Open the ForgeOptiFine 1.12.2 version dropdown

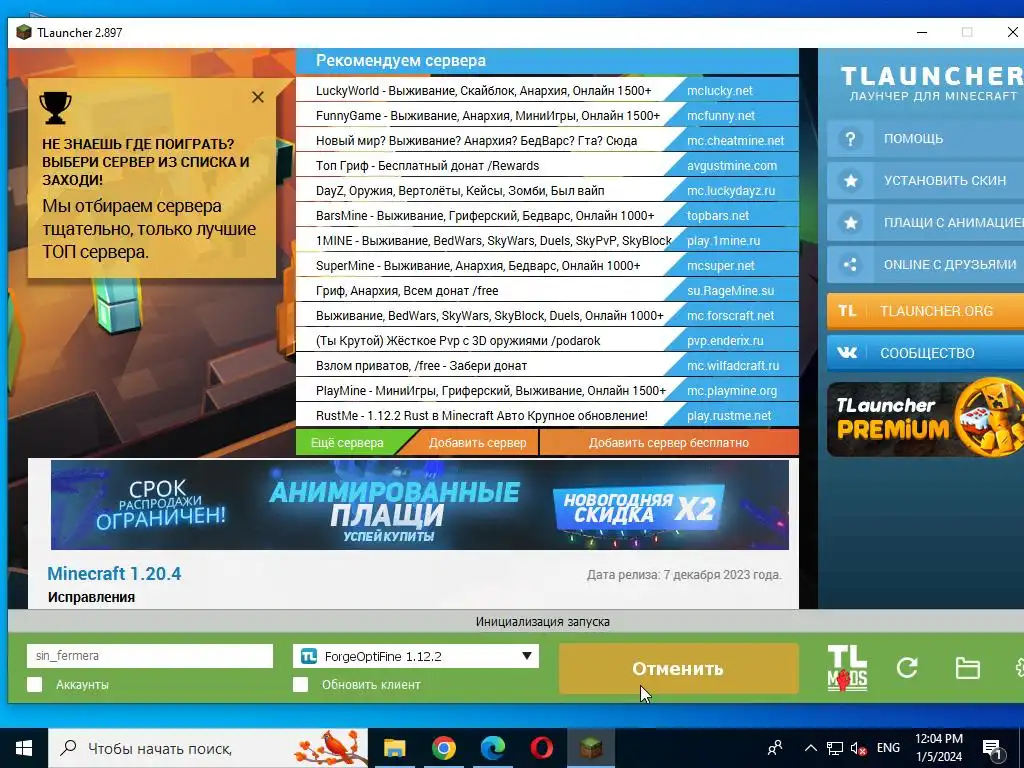coord(416,656)
